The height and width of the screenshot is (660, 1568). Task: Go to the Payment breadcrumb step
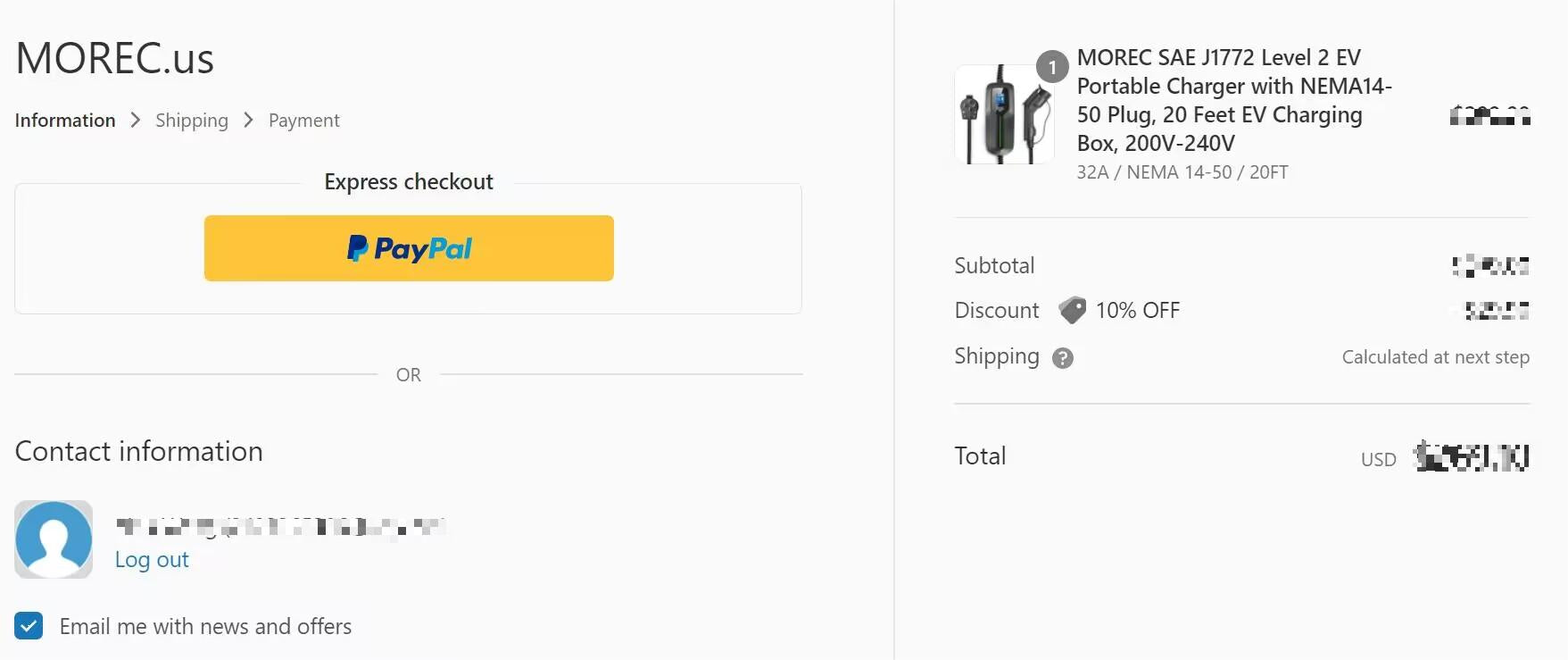click(303, 121)
